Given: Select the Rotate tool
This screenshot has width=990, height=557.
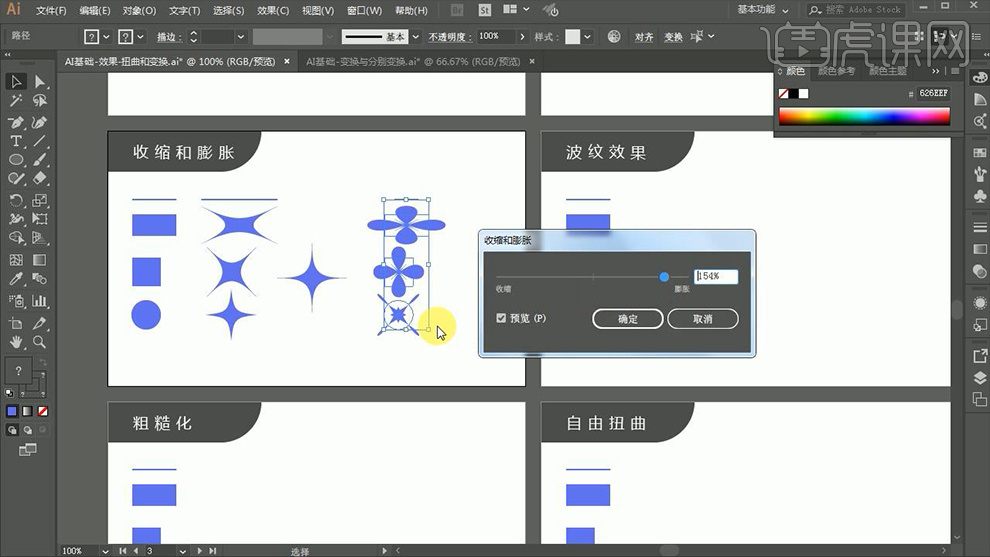Looking at the screenshot, I should pos(16,200).
